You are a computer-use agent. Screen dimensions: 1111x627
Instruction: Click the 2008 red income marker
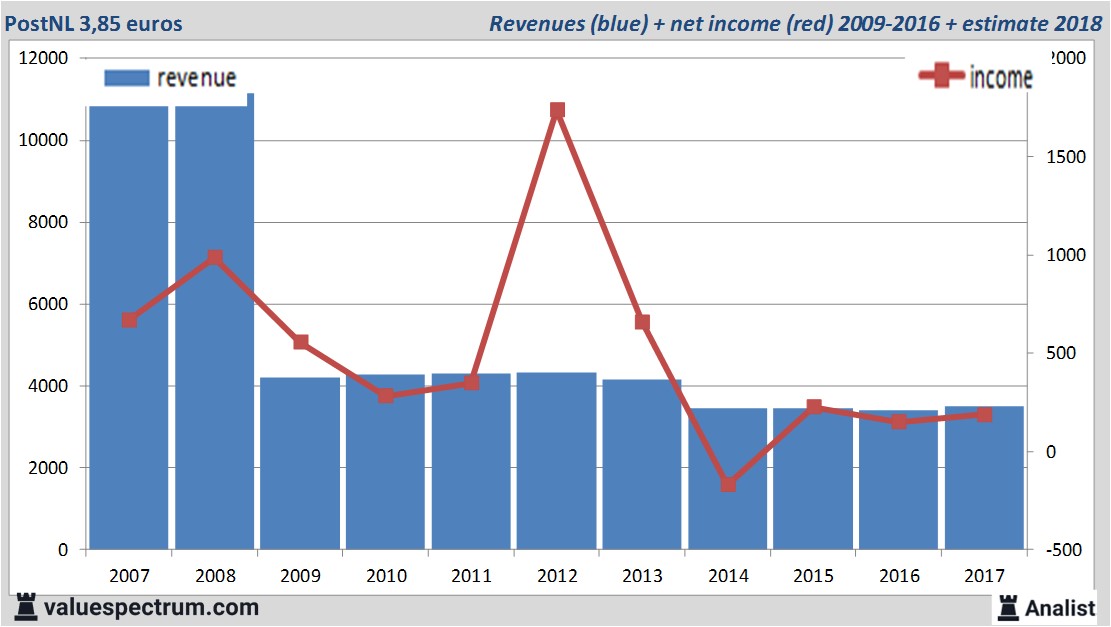point(215,258)
